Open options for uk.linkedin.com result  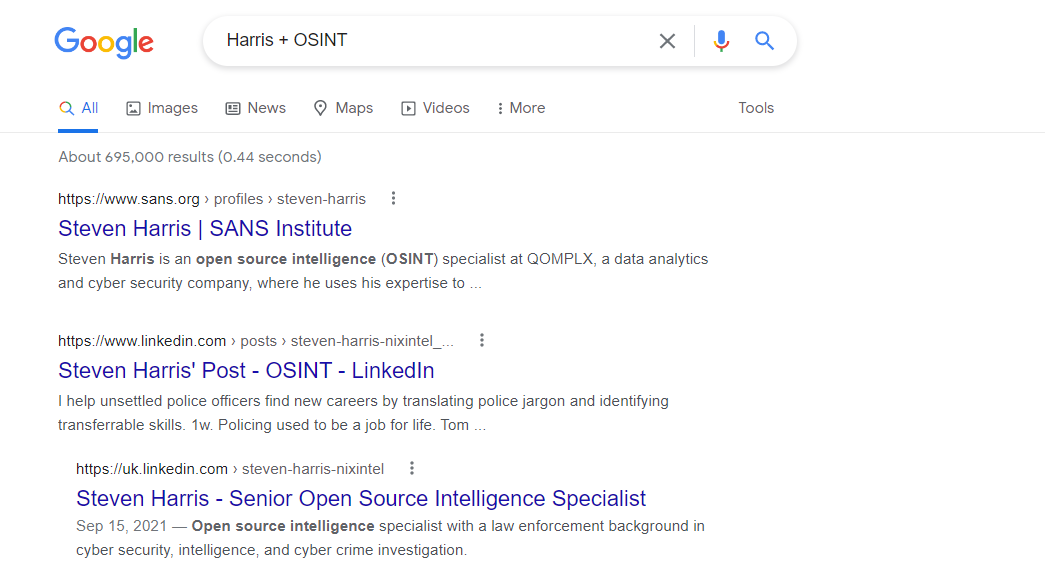pos(412,468)
